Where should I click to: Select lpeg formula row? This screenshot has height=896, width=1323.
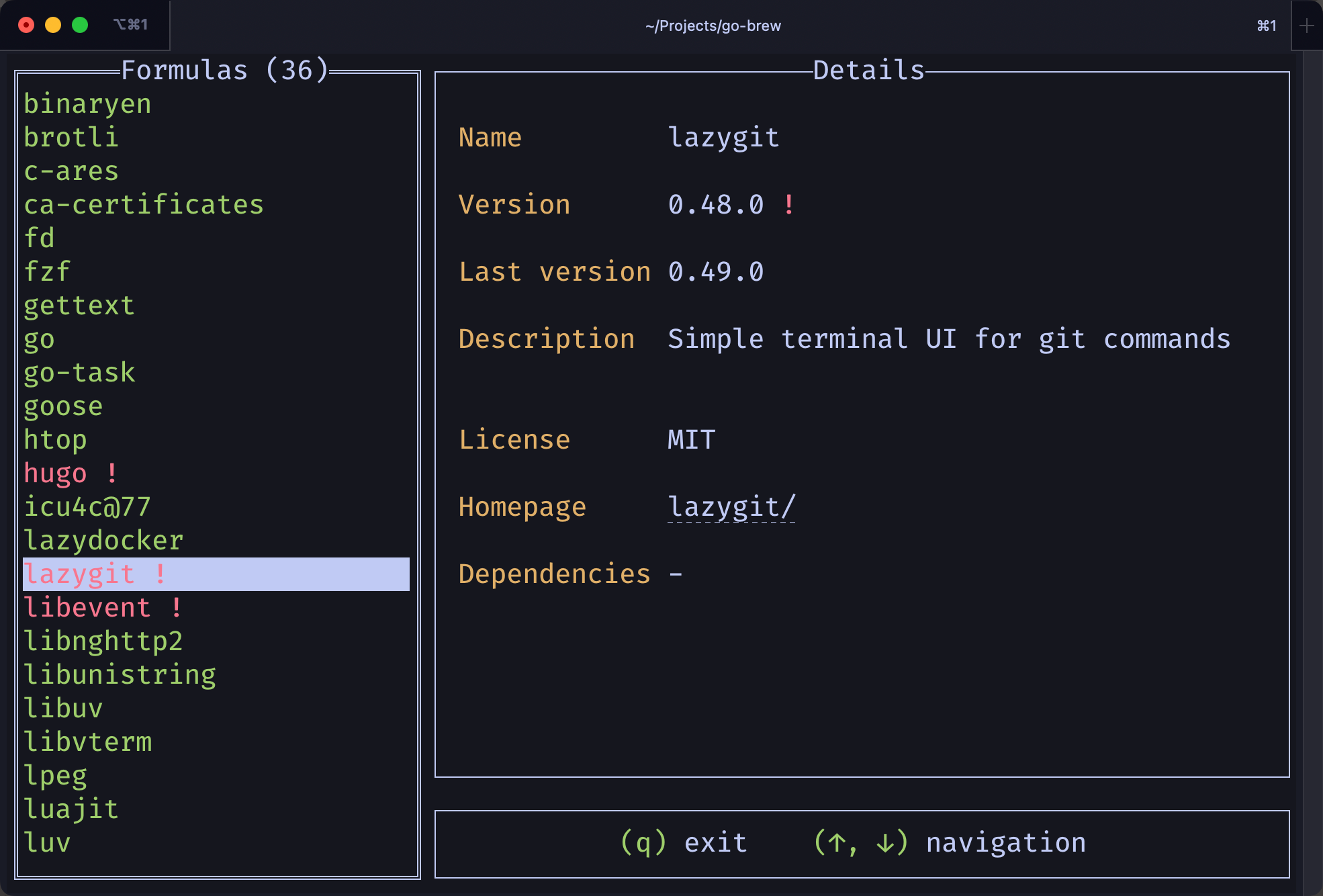point(216,776)
